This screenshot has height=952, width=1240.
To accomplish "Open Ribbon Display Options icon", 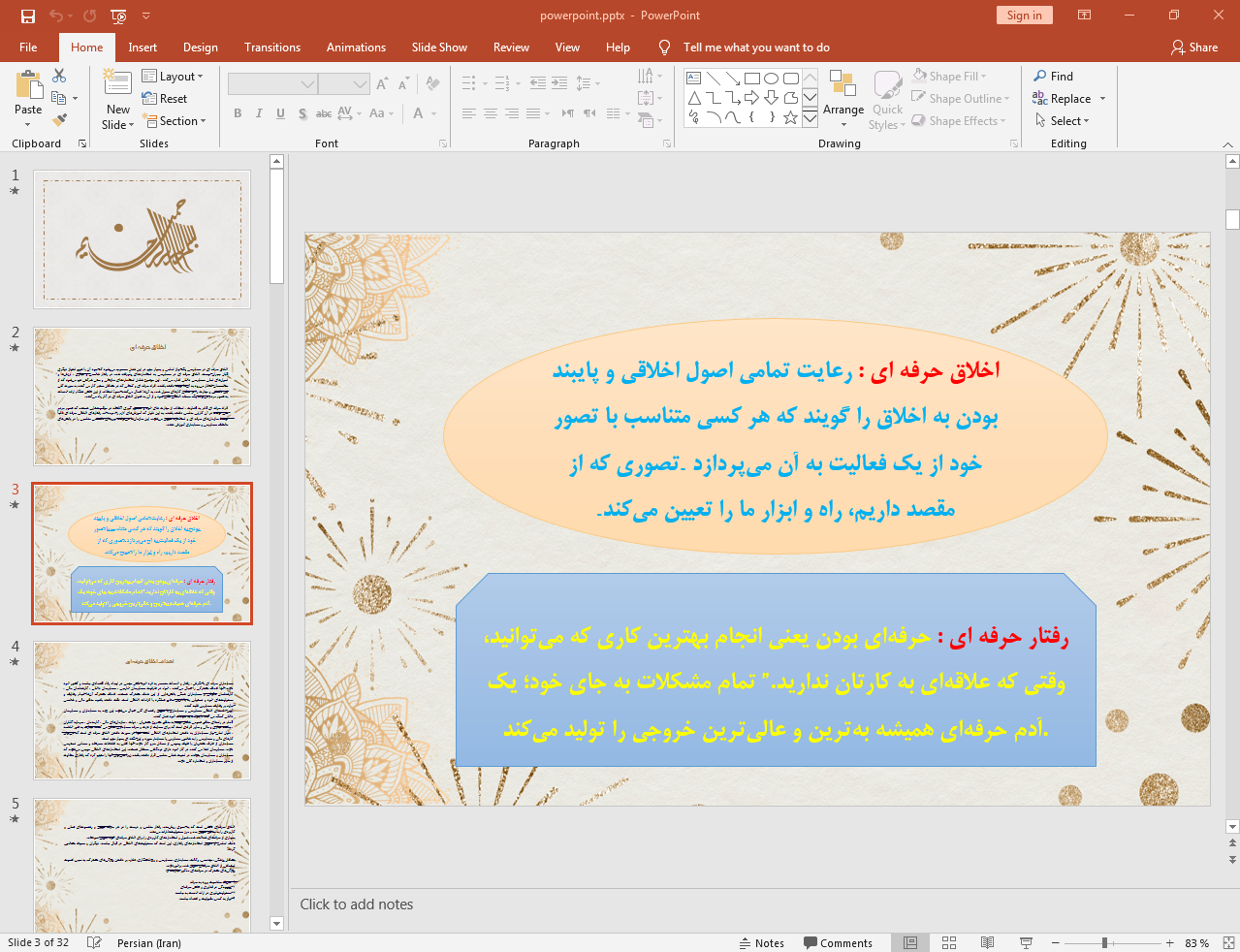I will 1084,16.
